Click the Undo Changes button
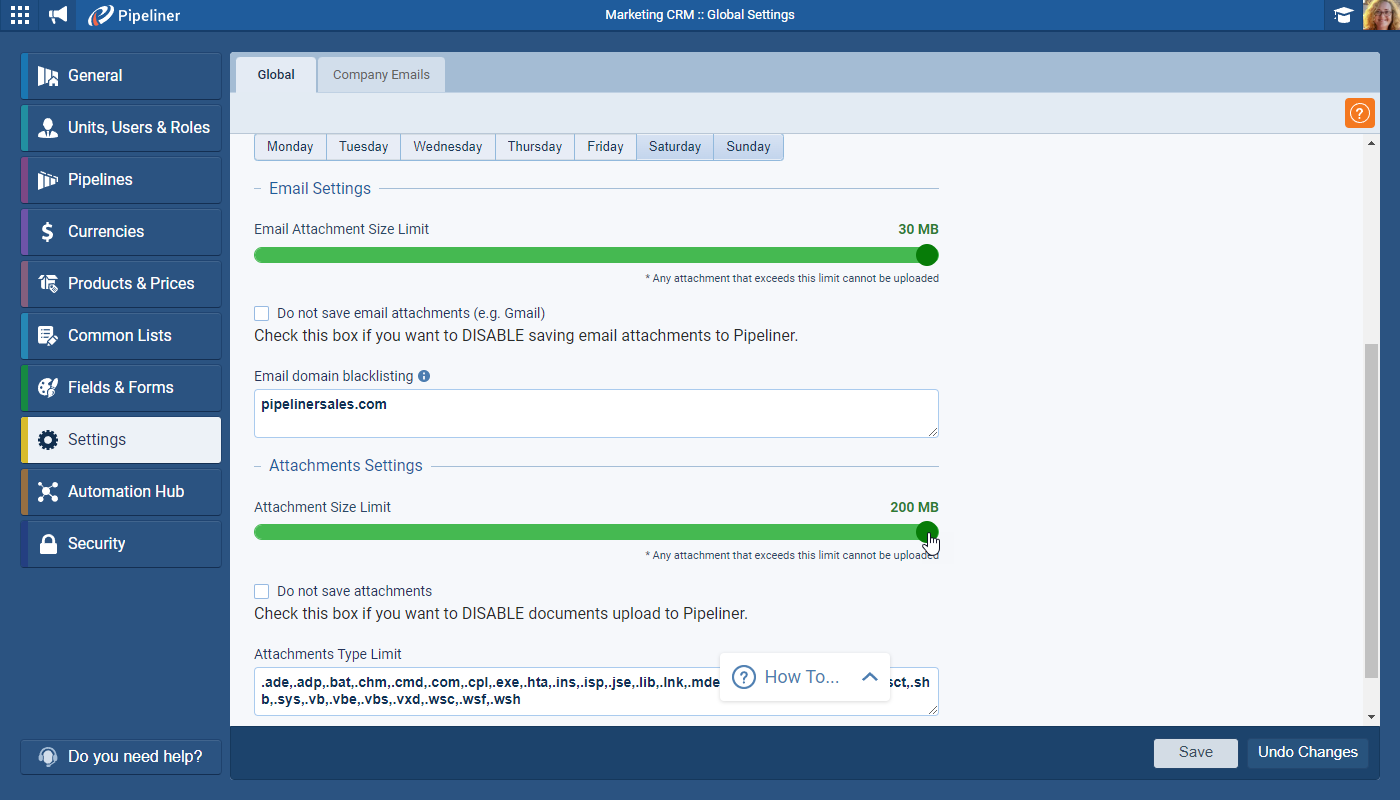The width and height of the screenshot is (1400, 800). (1307, 753)
